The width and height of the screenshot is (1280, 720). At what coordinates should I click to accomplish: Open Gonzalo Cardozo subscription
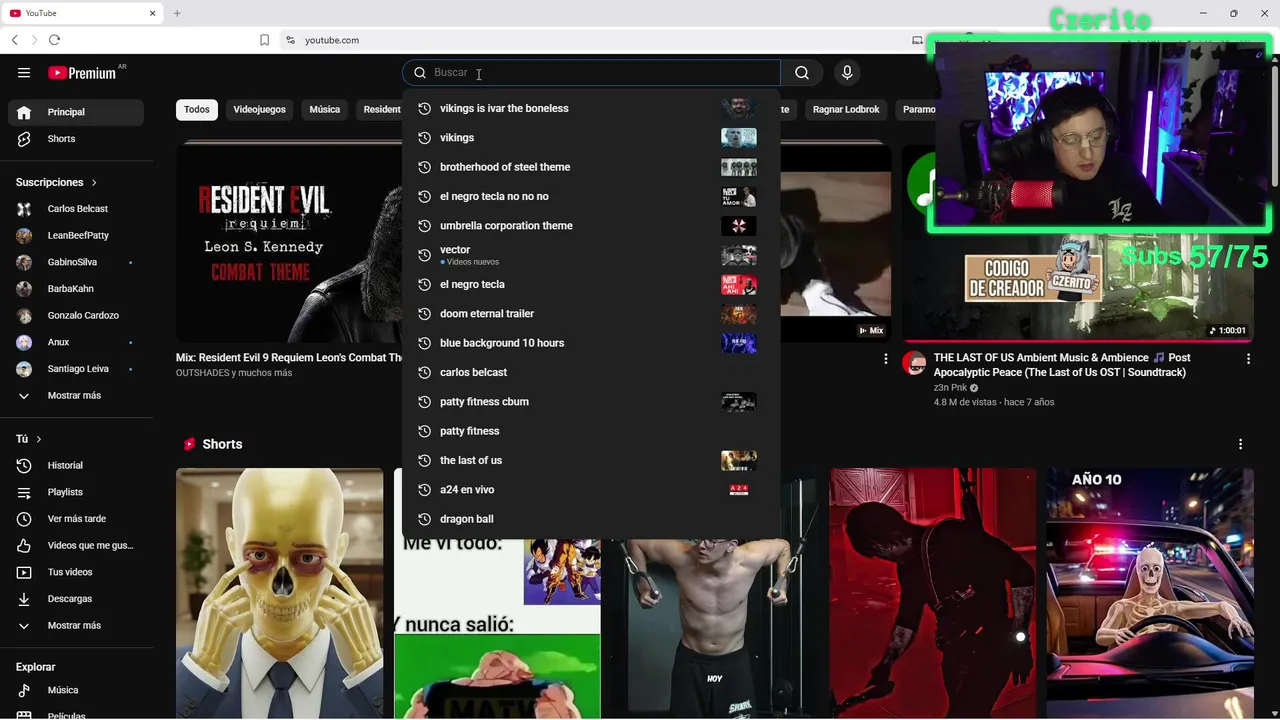(76, 315)
